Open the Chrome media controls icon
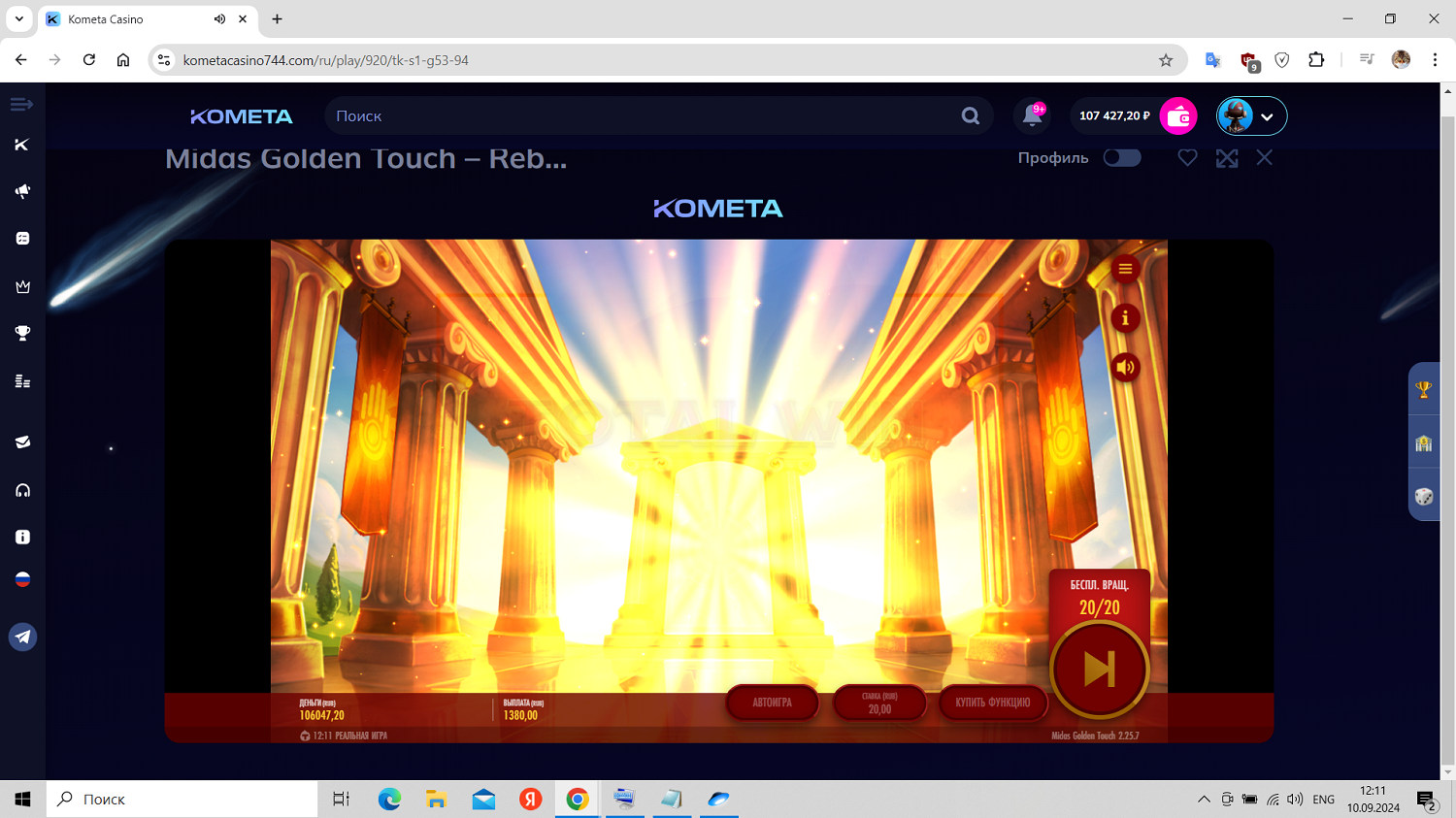The height and width of the screenshot is (818, 1456). click(x=1367, y=60)
